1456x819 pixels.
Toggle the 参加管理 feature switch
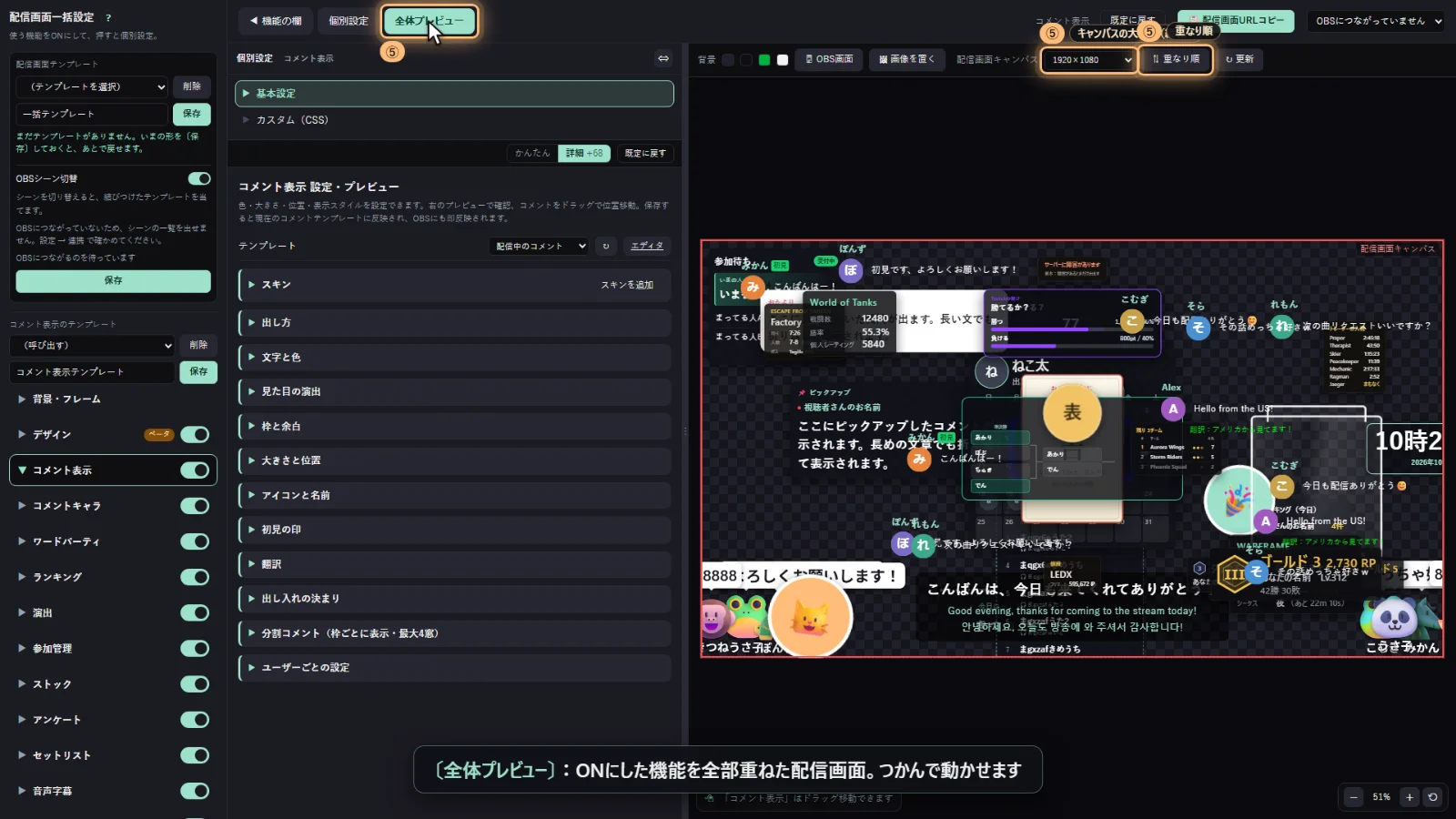tap(195, 648)
